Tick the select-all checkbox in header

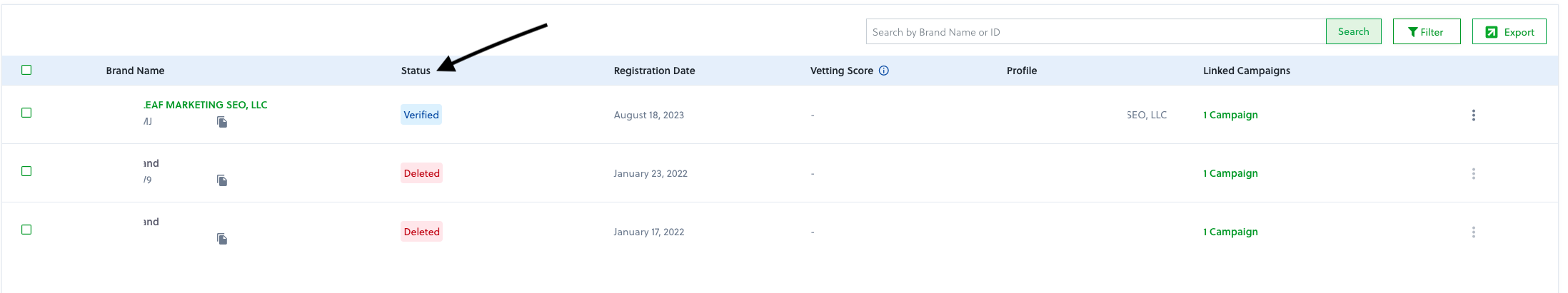26,70
